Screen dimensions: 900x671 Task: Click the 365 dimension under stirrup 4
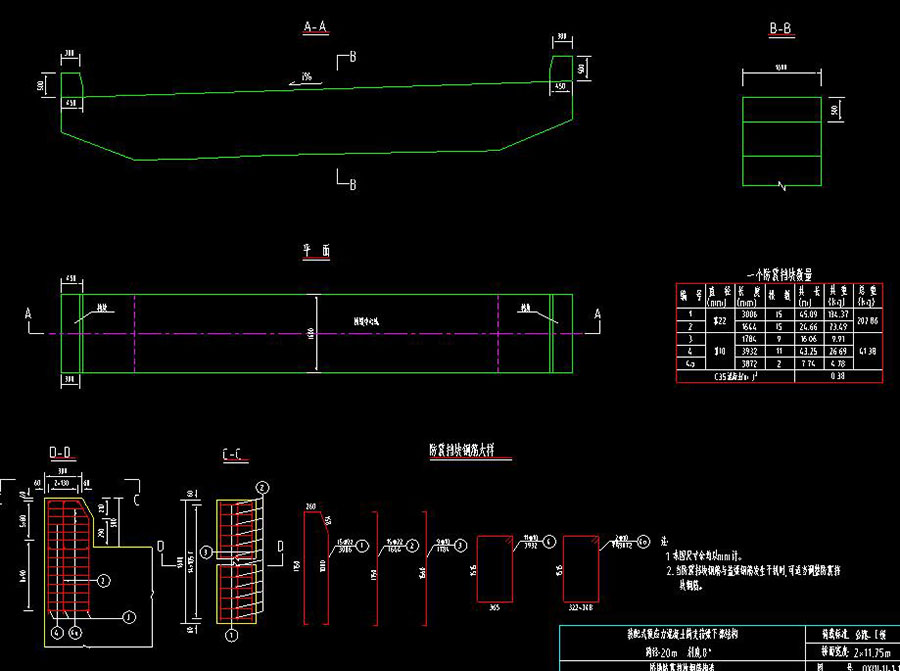click(494, 607)
